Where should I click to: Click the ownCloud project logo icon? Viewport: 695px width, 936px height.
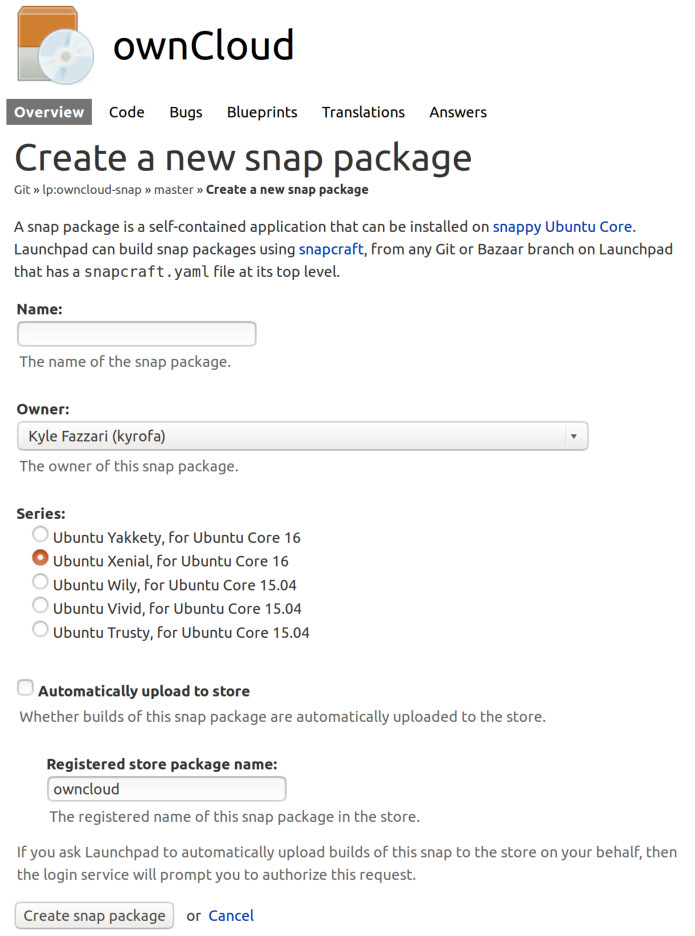click(56, 45)
